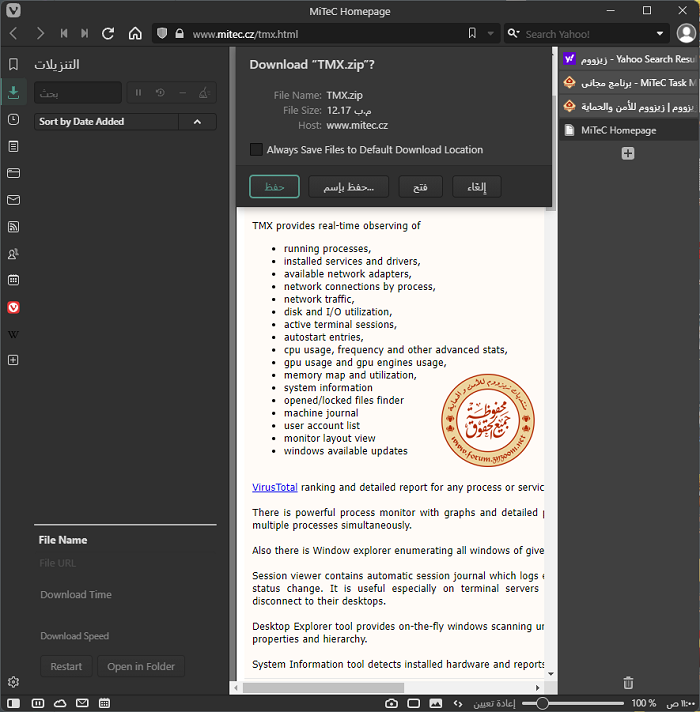Open the VirusTotal link
Image resolution: width=700 pixels, height=712 pixels.
click(275, 487)
